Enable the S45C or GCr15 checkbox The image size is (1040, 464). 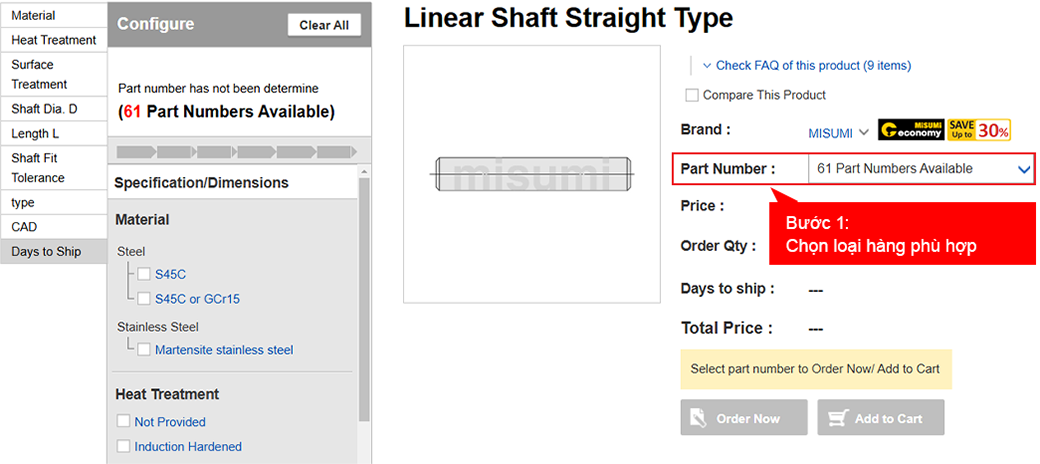[x=144, y=298]
